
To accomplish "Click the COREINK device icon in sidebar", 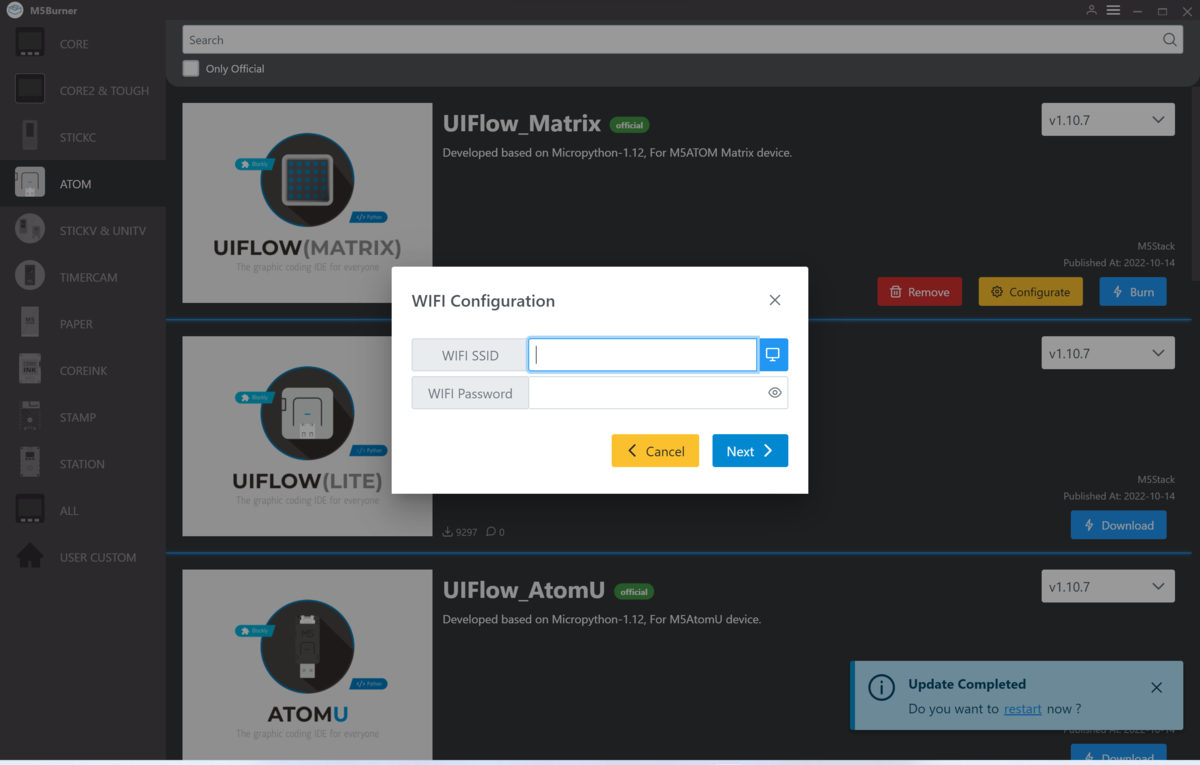I will (30, 370).
